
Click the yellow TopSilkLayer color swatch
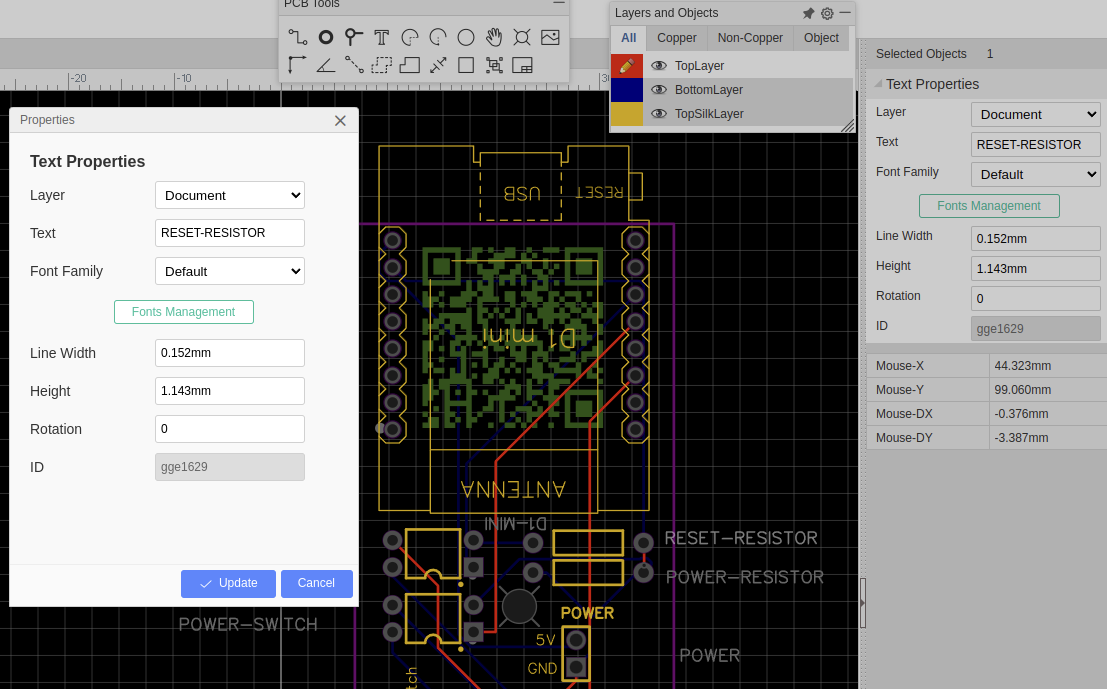pos(626,114)
